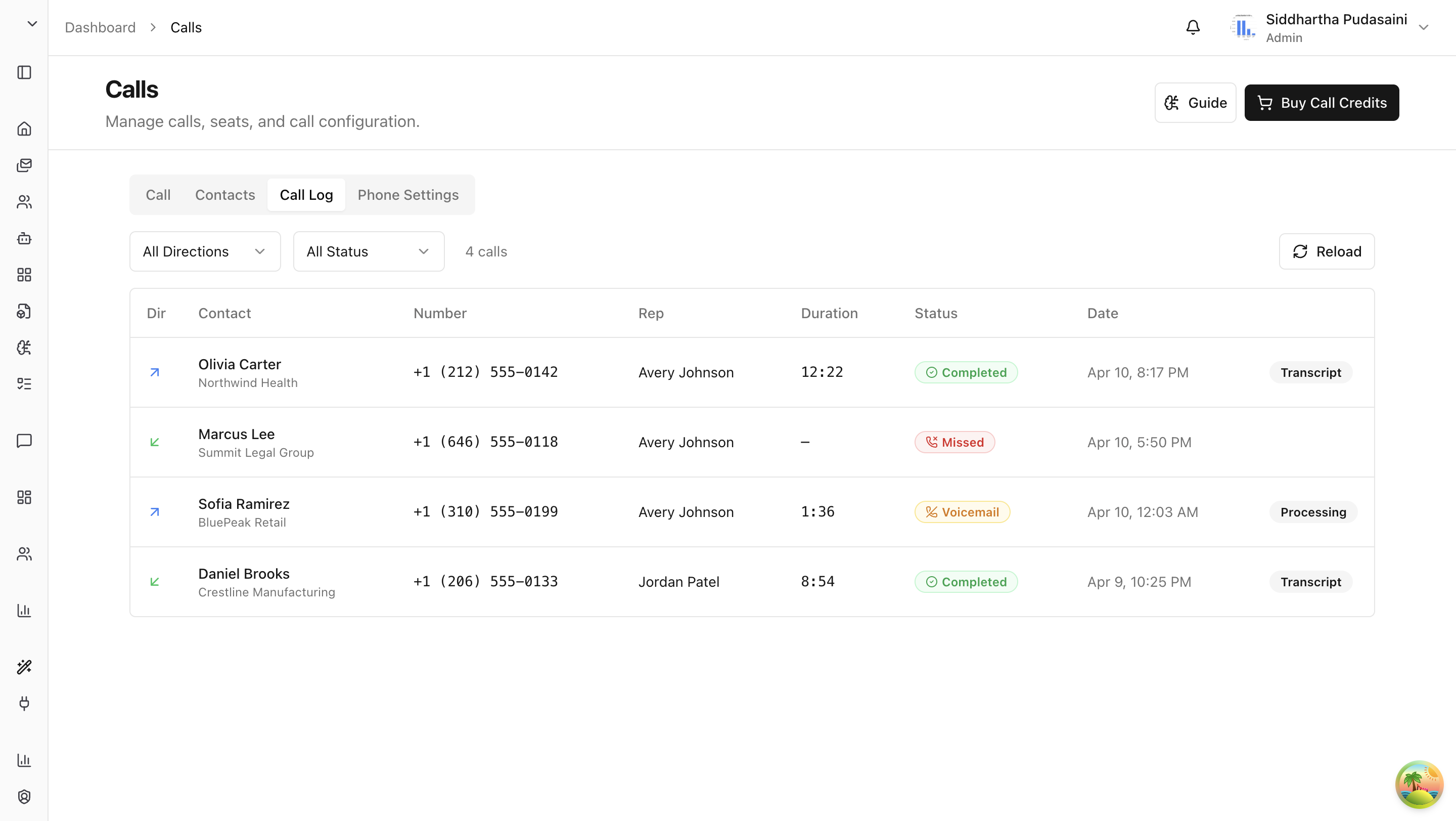1456x821 pixels.
Task: Open Transcript for Daniel Brooks's call
Action: click(1311, 582)
